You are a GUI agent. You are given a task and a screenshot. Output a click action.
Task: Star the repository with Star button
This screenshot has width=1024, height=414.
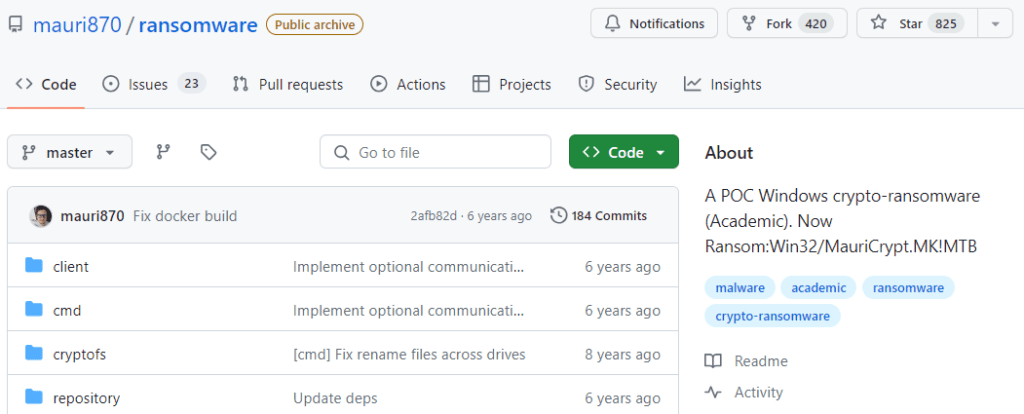pyautogui.click(x=917, y=24)
